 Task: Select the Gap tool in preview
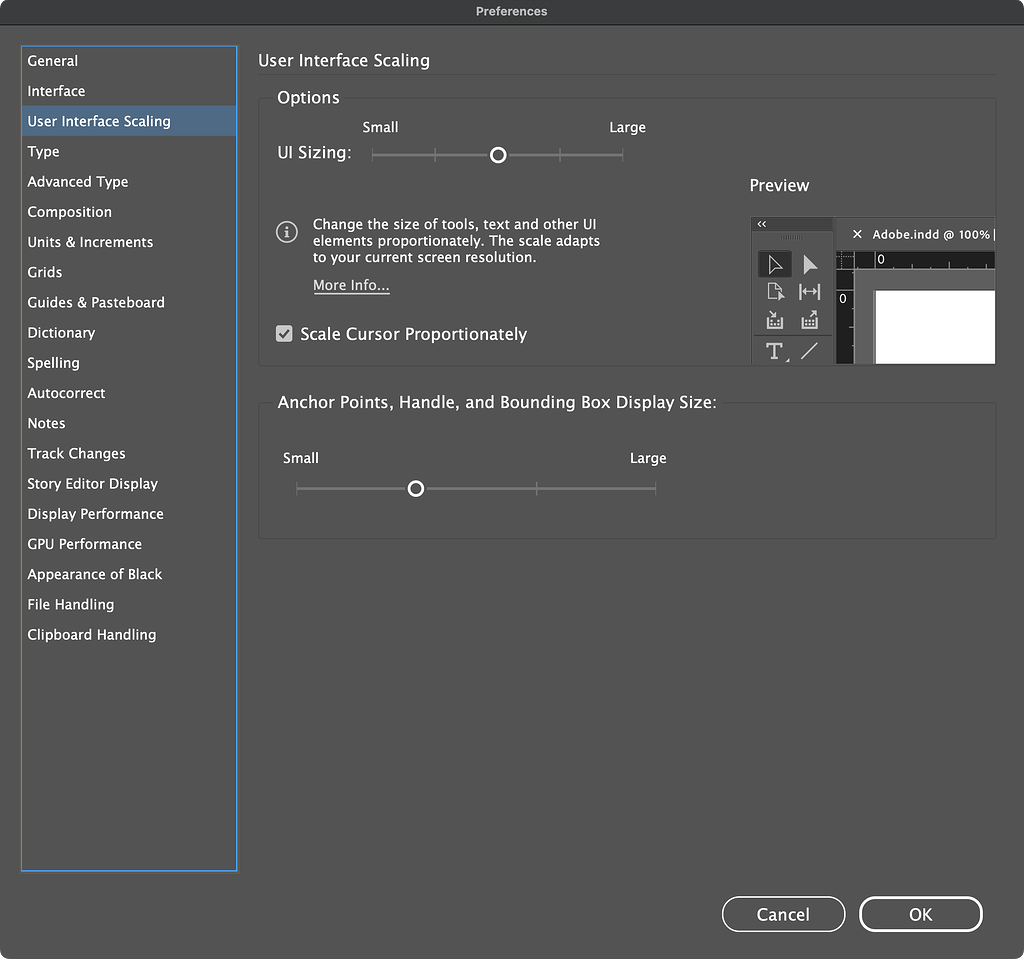810,291
